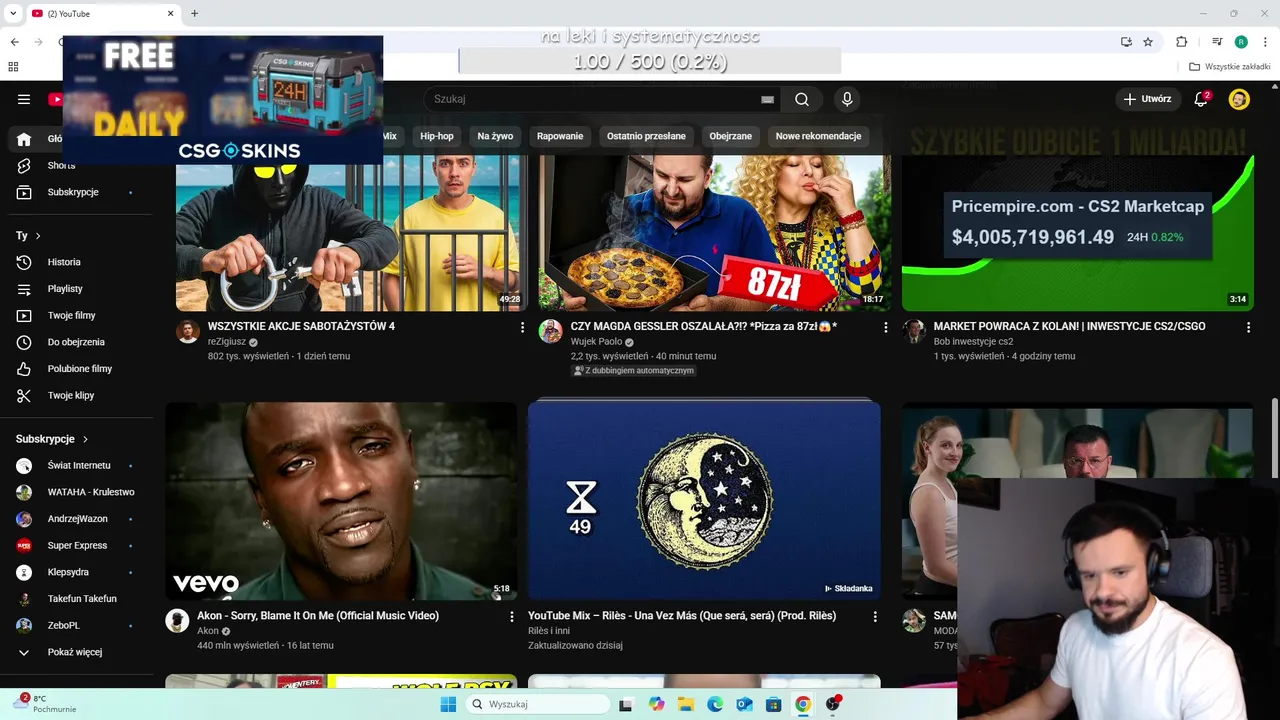Open the Wszystkie zakładki bookmarks folder
Viewport: 1280px width, 720px height.
(1230, 67)
